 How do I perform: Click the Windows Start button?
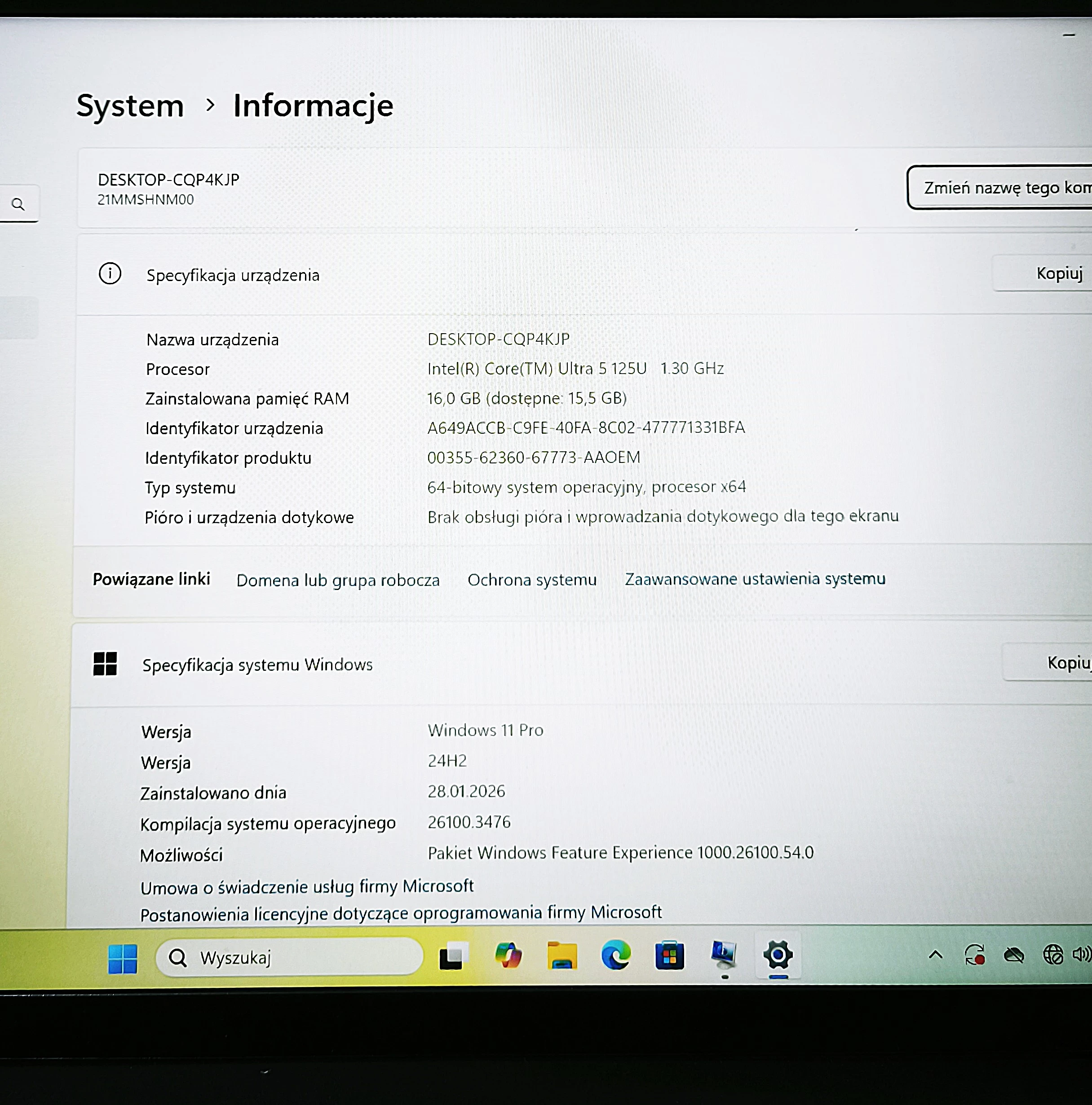[123, 959]
